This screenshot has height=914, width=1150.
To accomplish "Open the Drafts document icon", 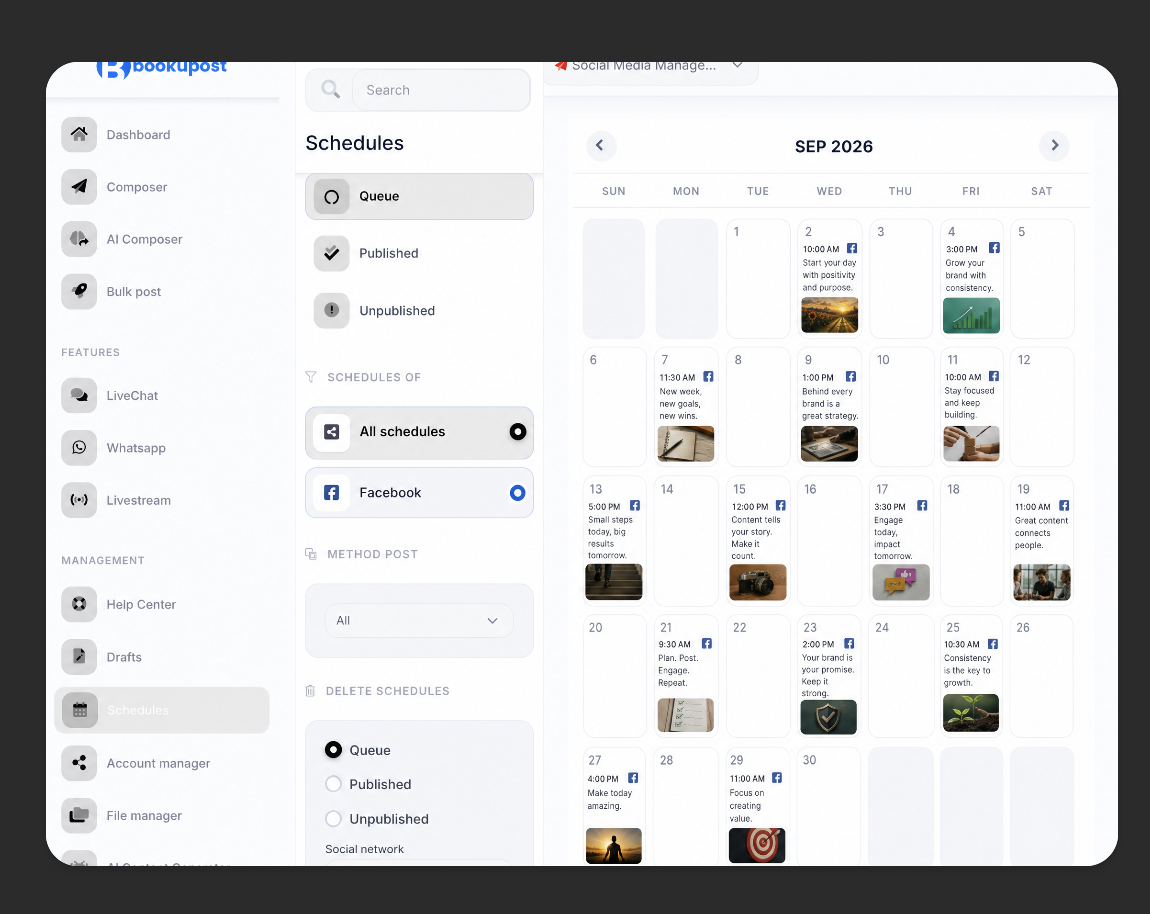I will pyautogui.click(x=79, y=657).
